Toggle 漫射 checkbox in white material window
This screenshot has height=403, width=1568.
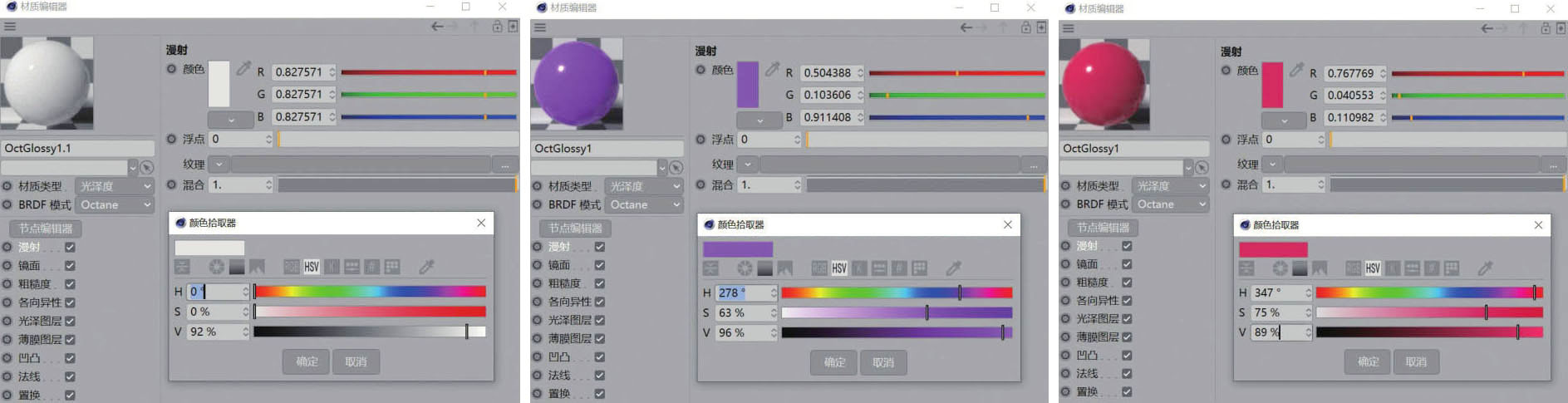click(x=70, y=247)
